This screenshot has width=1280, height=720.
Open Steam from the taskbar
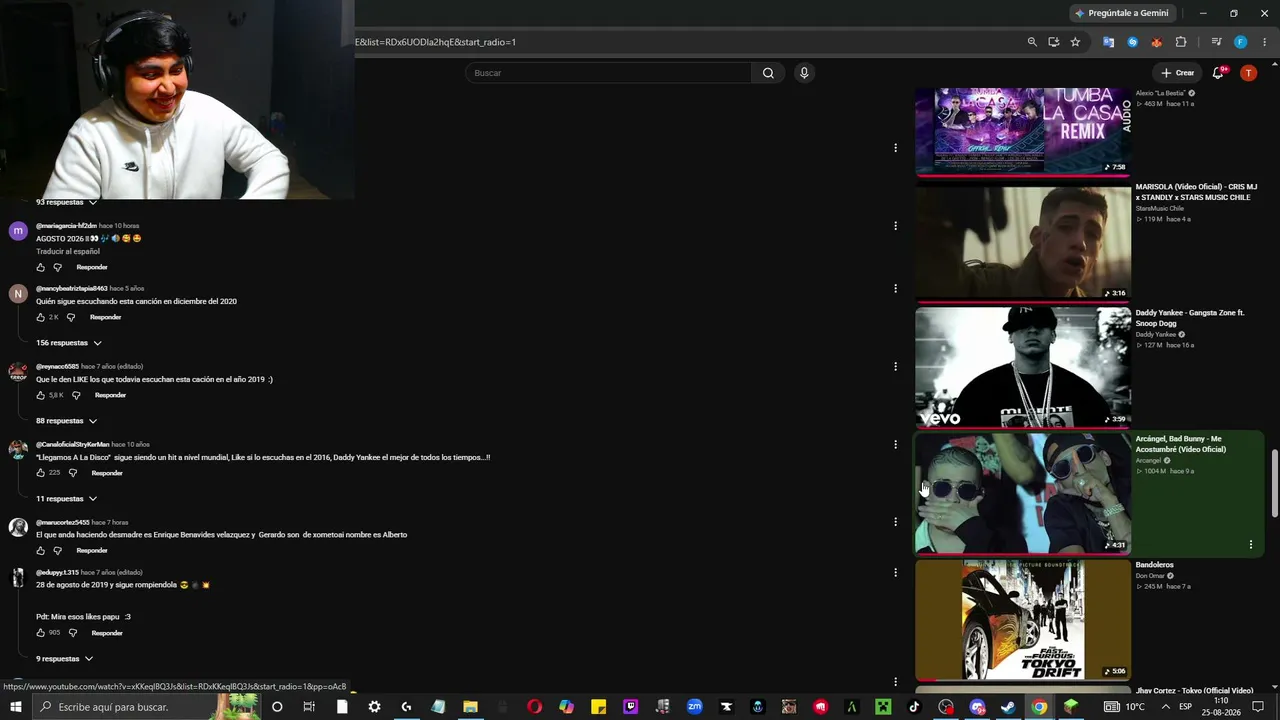(x=1008, y=707)
